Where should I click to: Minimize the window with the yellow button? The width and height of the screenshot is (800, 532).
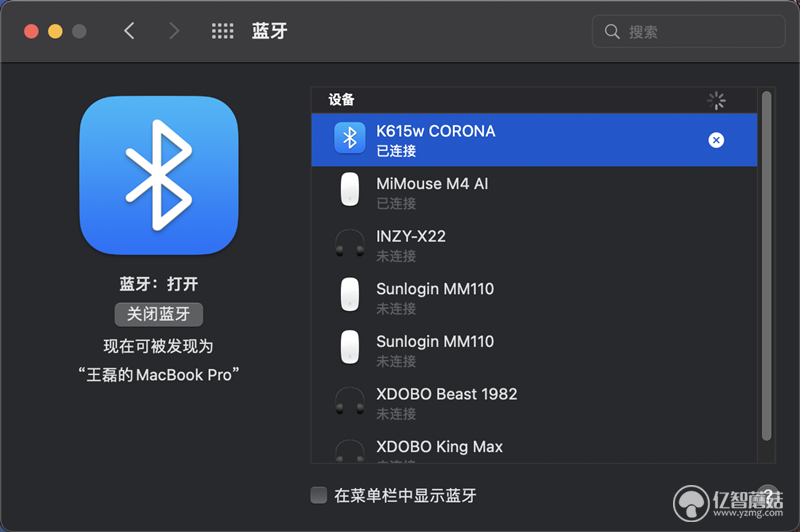tap(55, 32)
